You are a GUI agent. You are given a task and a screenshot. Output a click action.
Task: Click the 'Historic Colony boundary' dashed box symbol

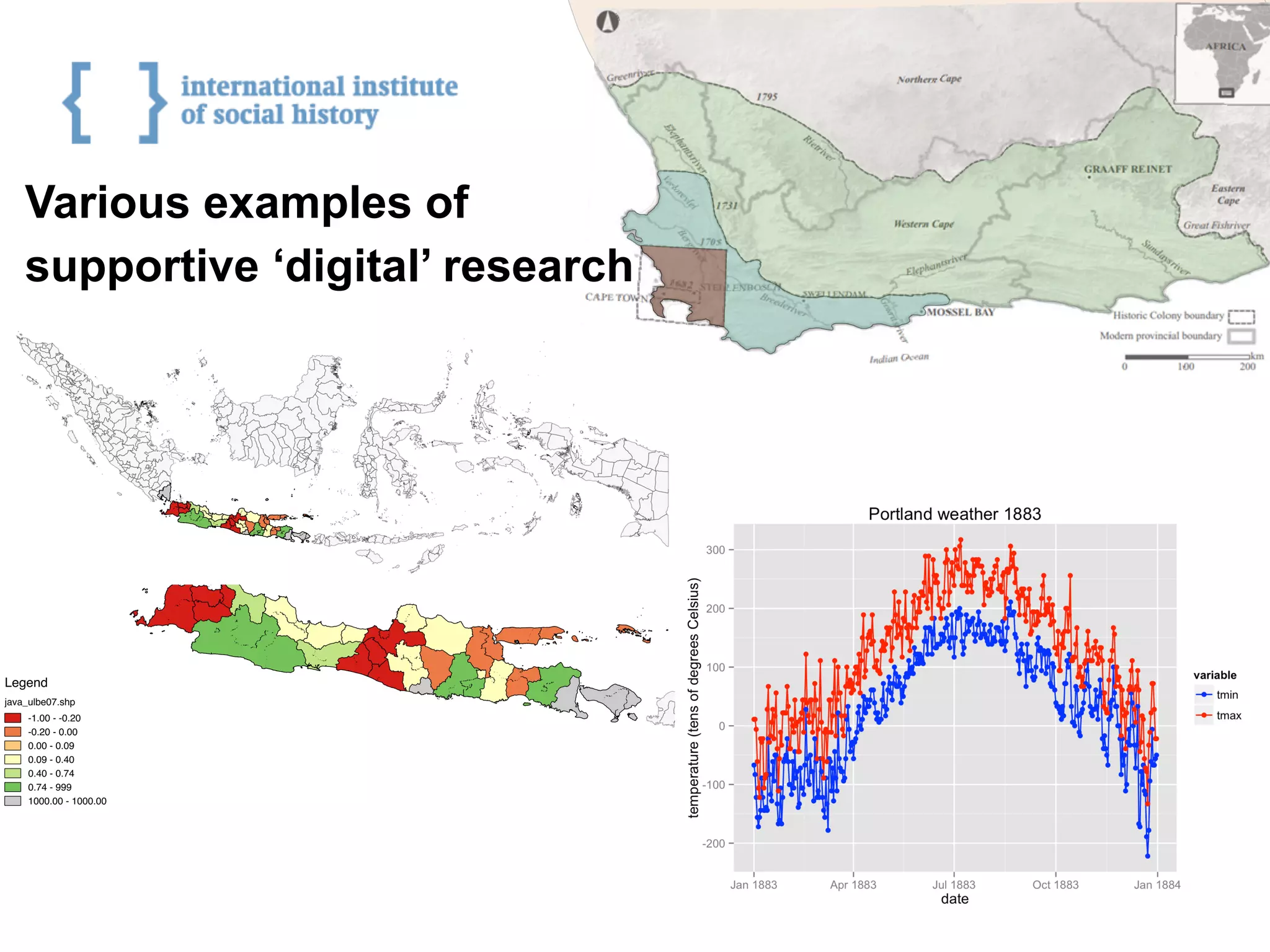coord(1241,317)
